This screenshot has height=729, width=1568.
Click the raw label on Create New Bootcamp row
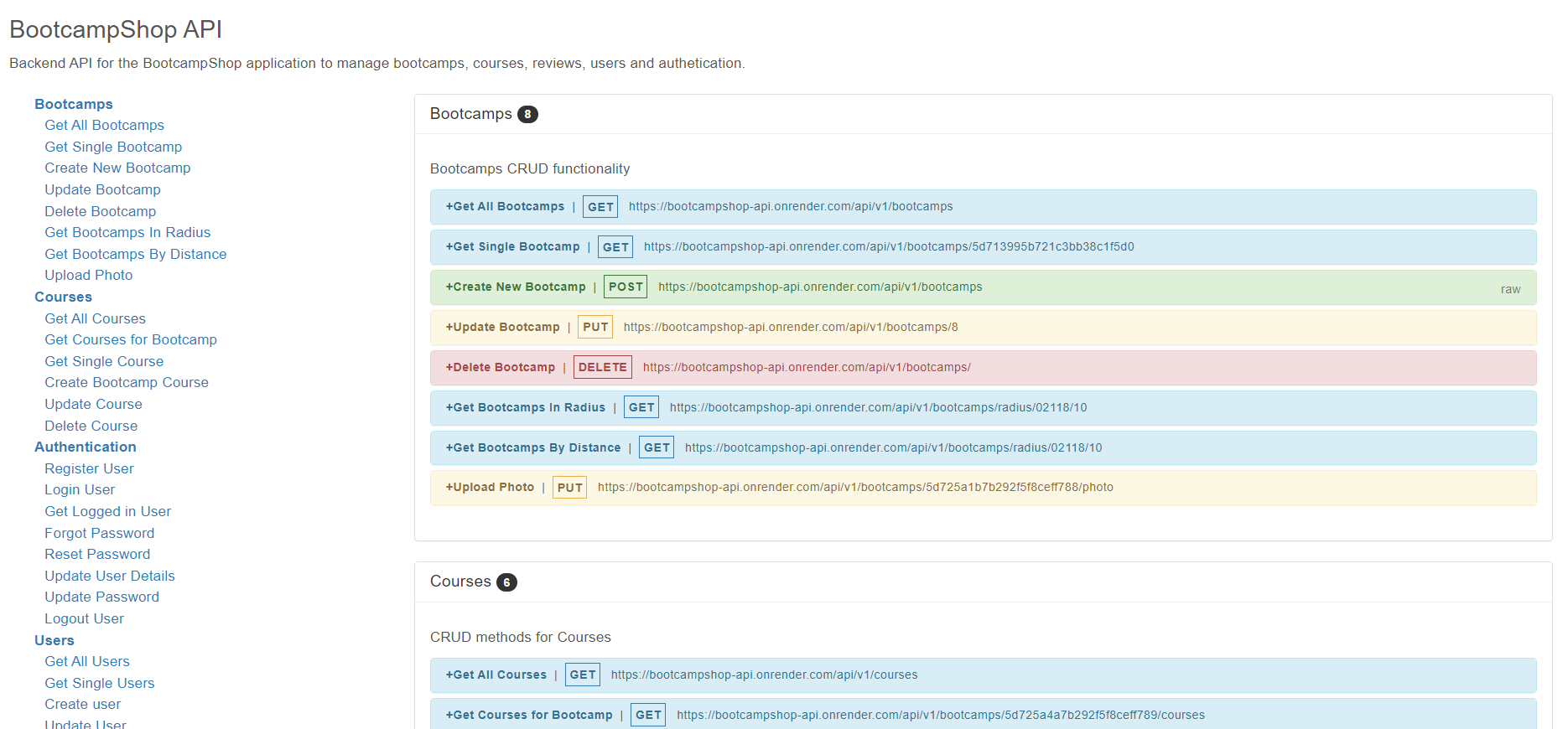point(1510,289)
